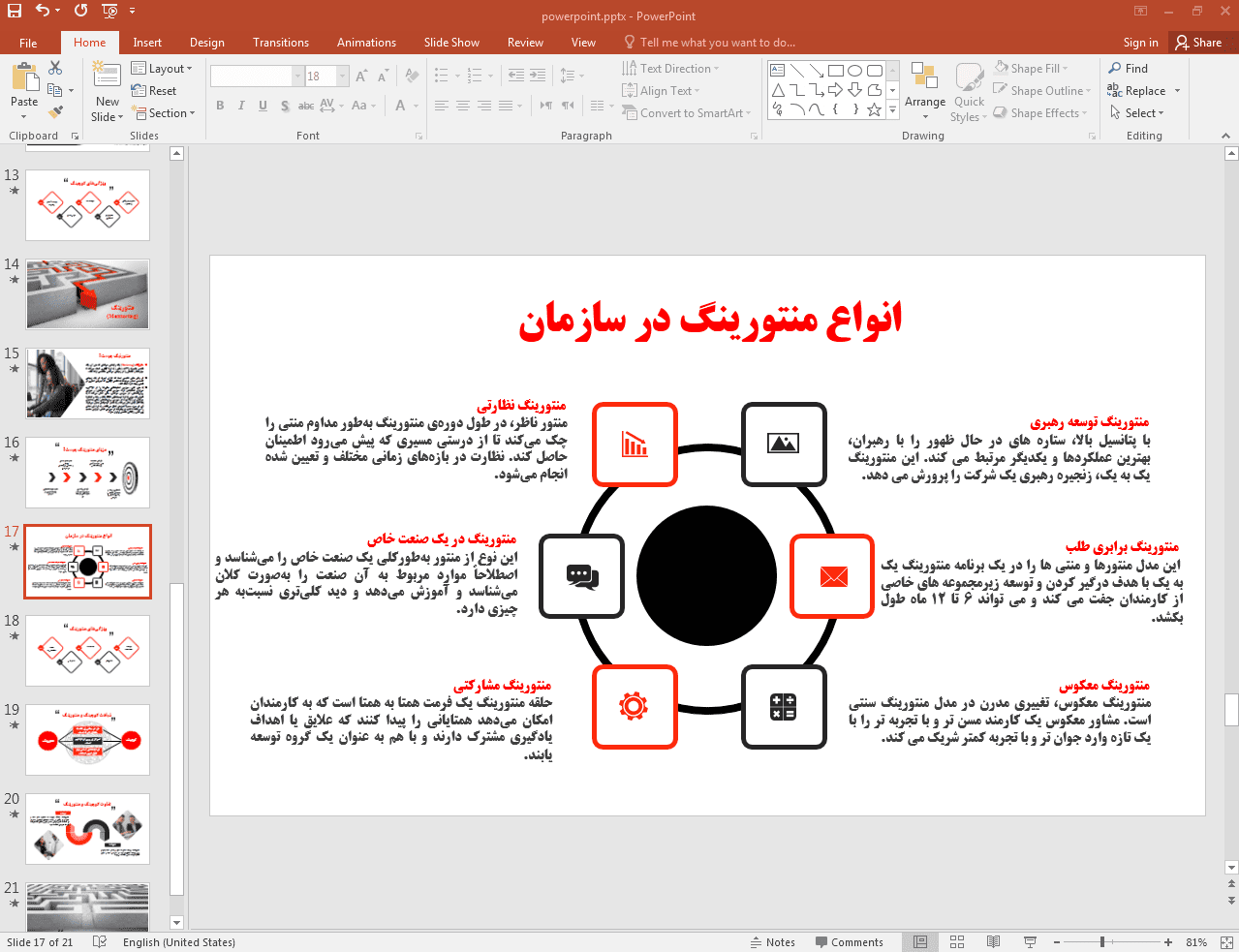Click the Copy icon under Cut
This screenshot has height=952, width=1239.
tap(54, 90)
